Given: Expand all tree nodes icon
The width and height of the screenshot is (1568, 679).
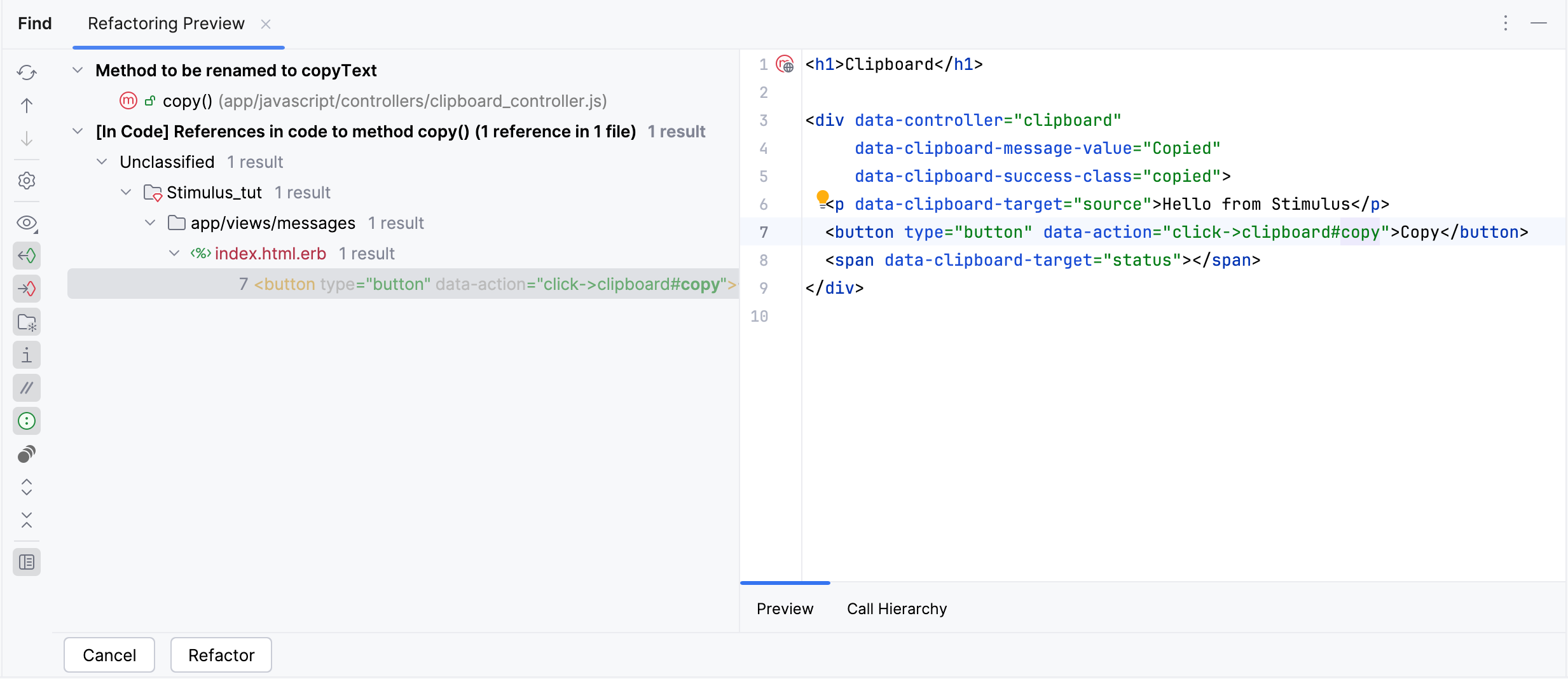Looking at the screenshot, I should point(27,488).
